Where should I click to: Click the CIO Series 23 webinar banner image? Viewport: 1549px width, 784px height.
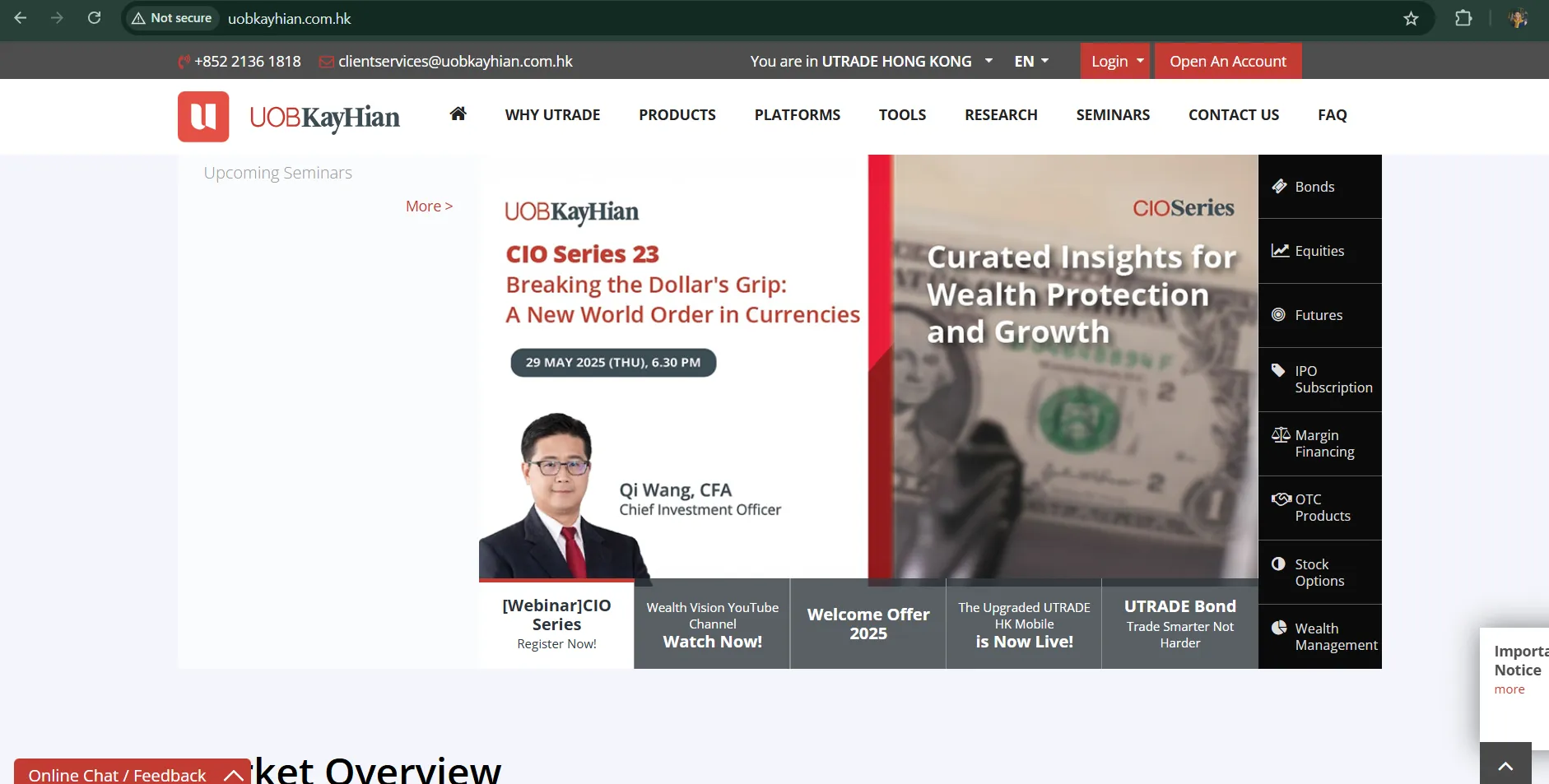[x=673, y=366]
